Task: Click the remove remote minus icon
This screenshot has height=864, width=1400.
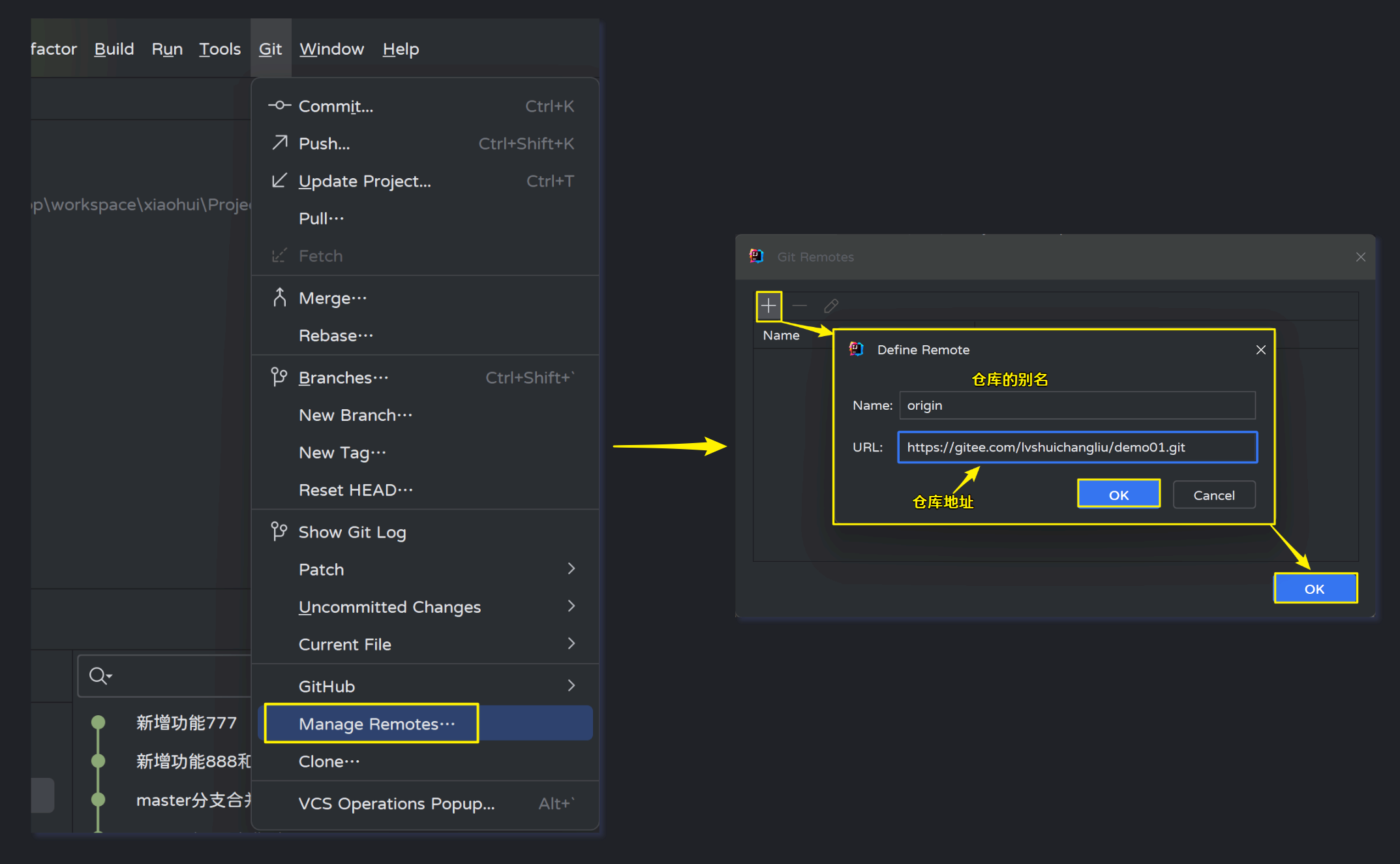Action: point(800,306)
